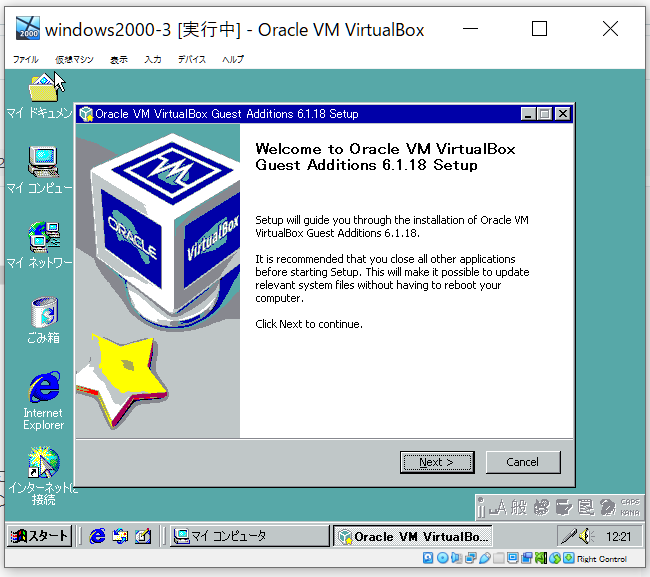
Task: Minimize the Guest Additions Setup dialog
Action: tap(528, 114)
